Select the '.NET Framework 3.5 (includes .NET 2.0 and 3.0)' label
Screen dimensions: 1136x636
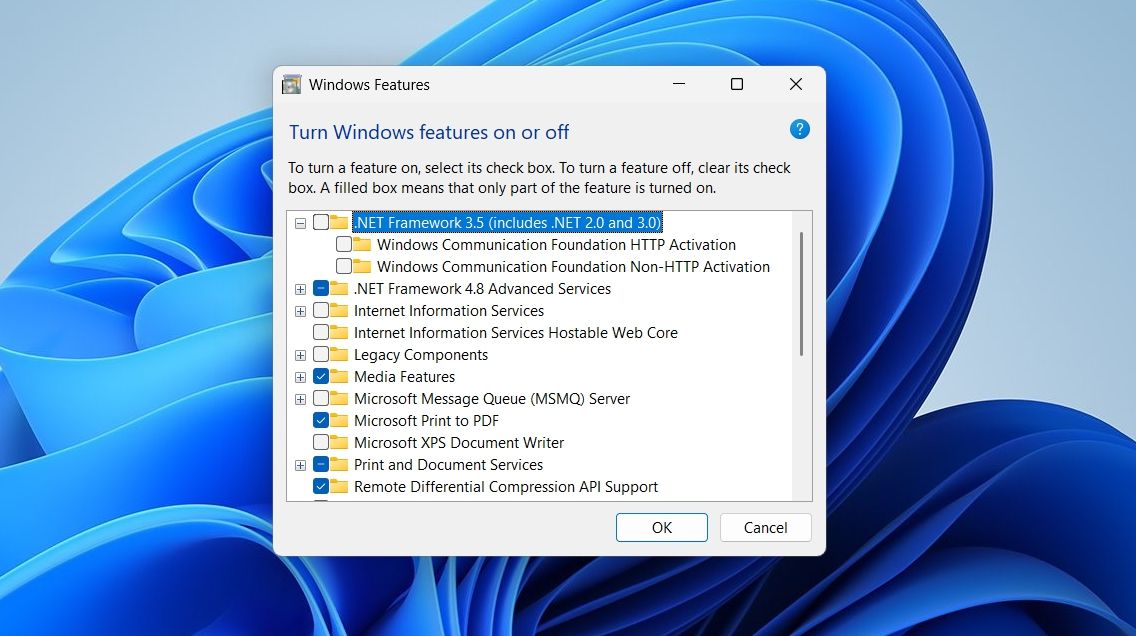click(507, 222)
